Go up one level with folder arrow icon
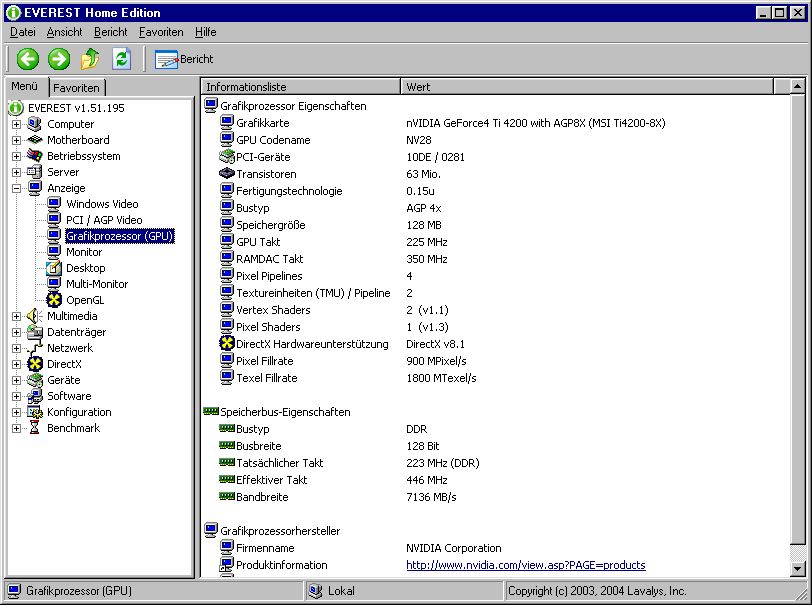 tap(90, 59)
